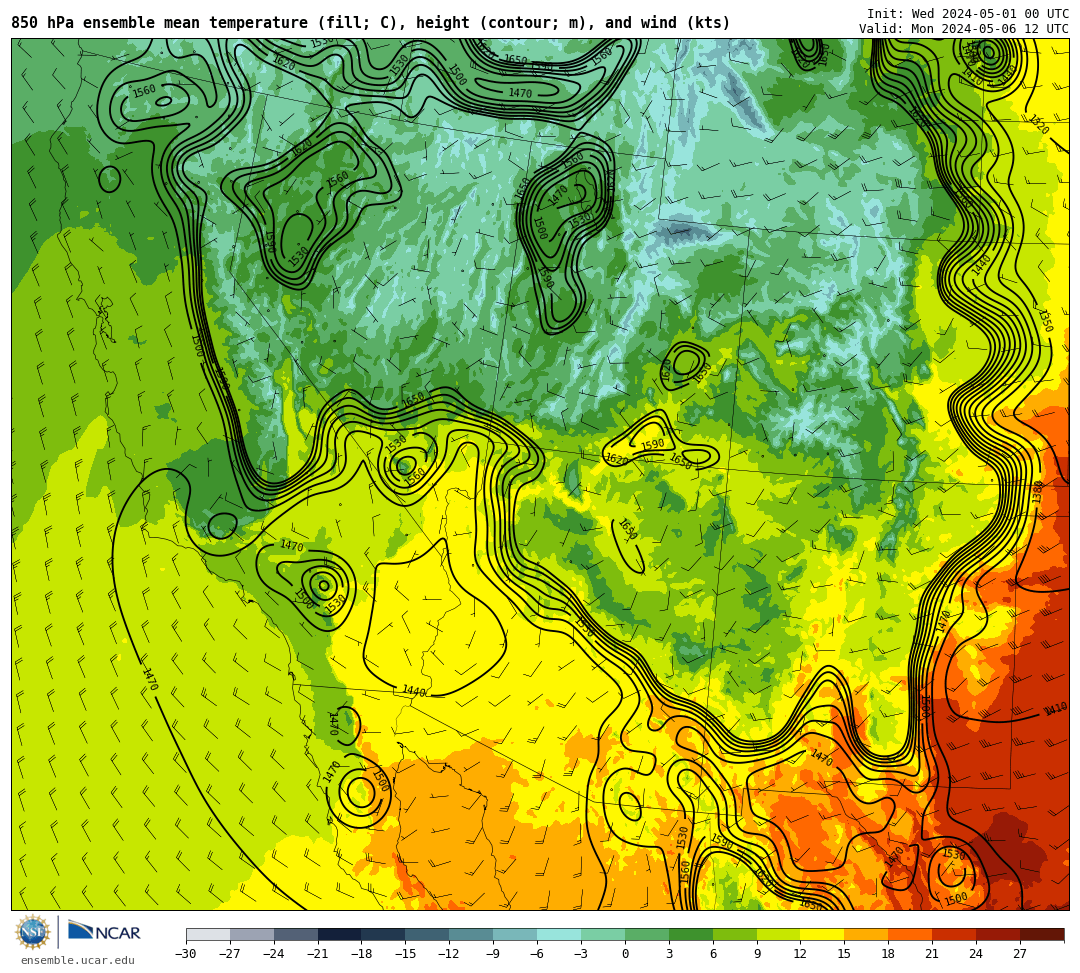
Task: Click the -6 colorbar tick label
Action: [x=537, y=954]
